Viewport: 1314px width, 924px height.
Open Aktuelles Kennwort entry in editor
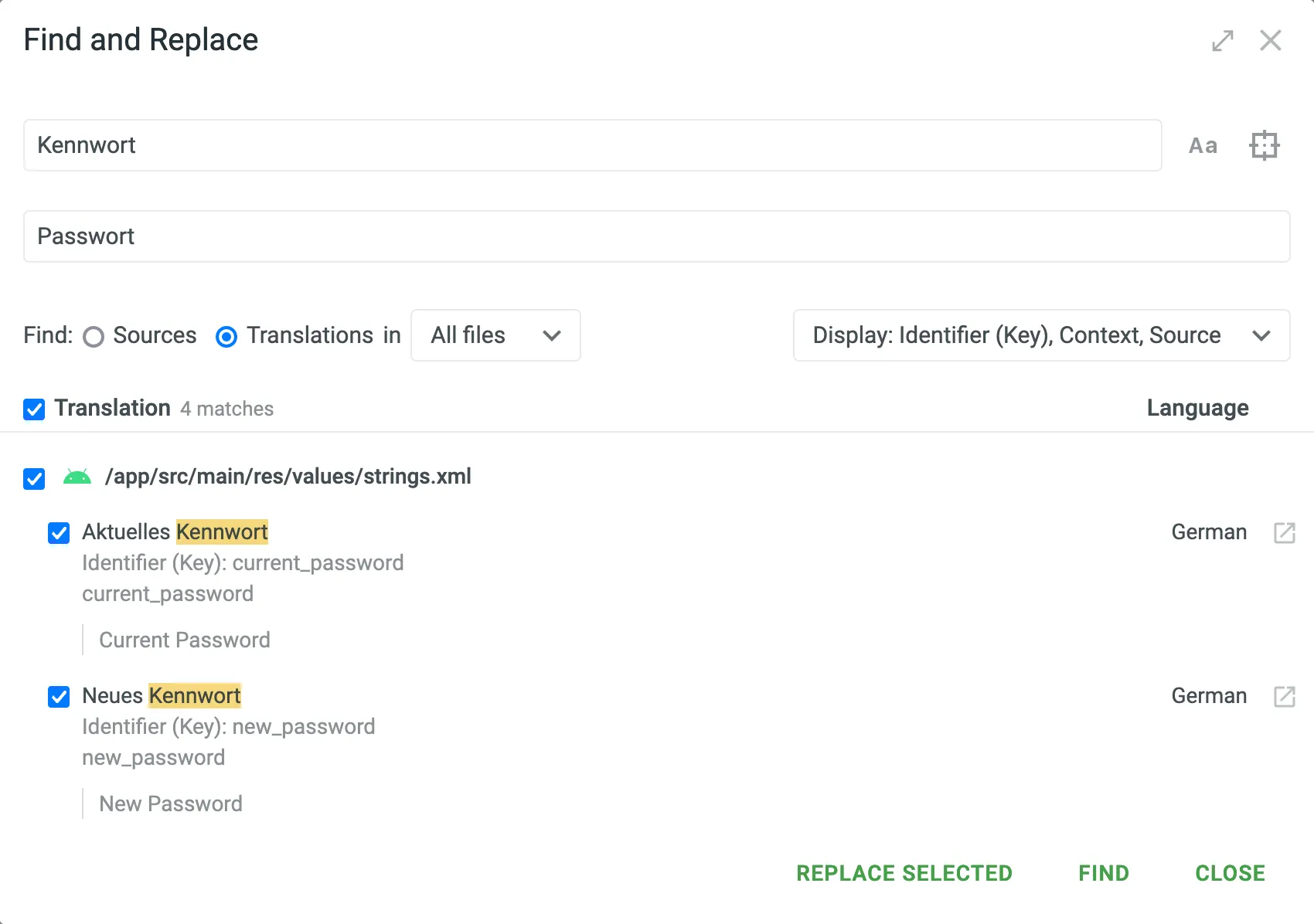[1285, 532]
